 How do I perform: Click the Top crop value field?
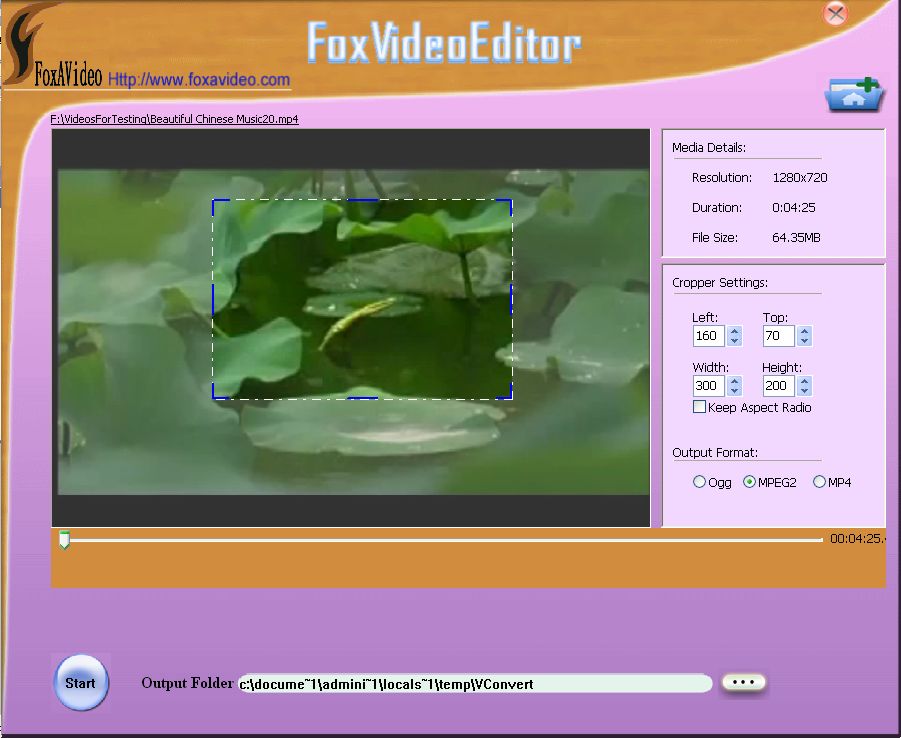[779, 336]
